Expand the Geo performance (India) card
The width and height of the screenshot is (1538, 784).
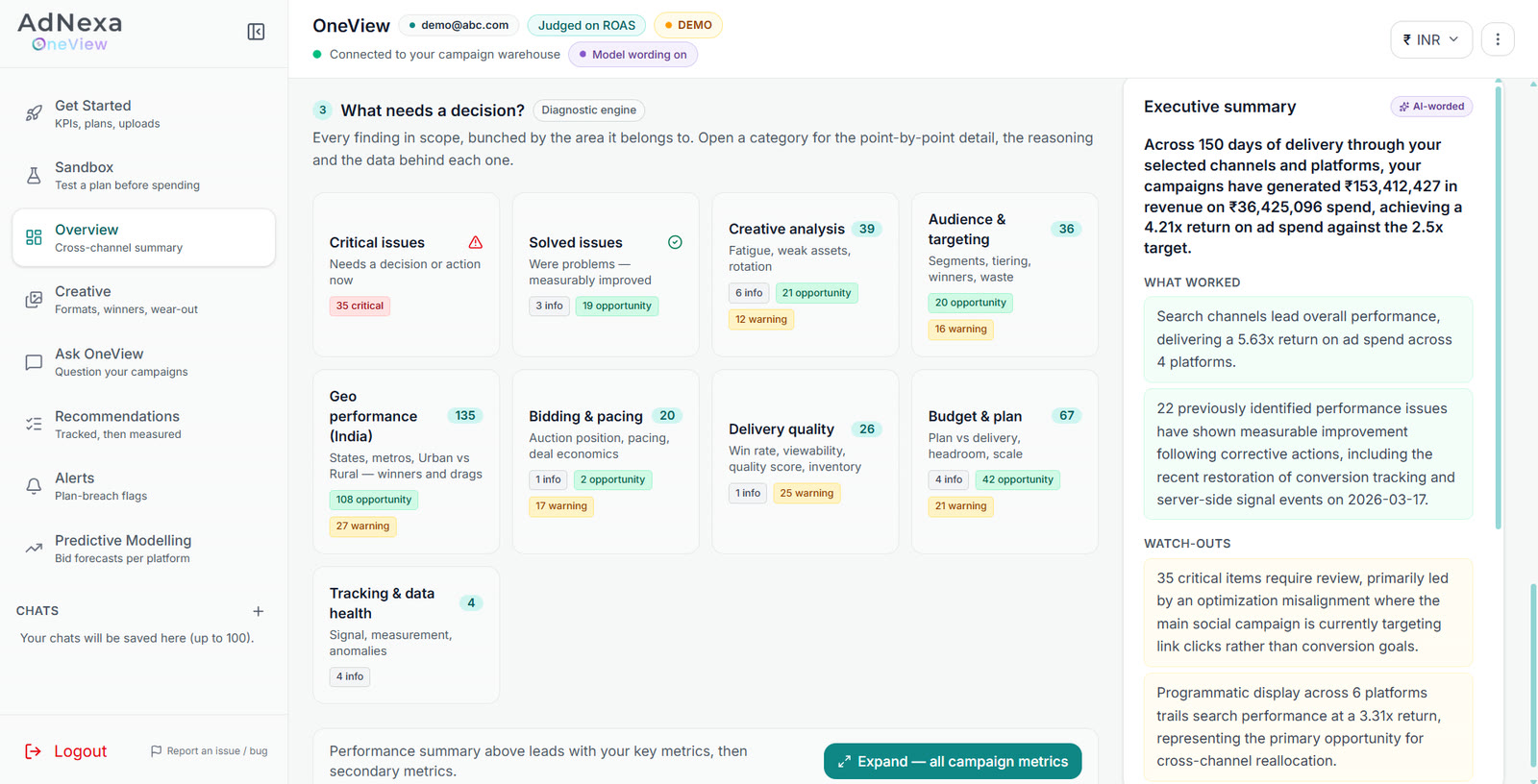(x=407, y=461)
